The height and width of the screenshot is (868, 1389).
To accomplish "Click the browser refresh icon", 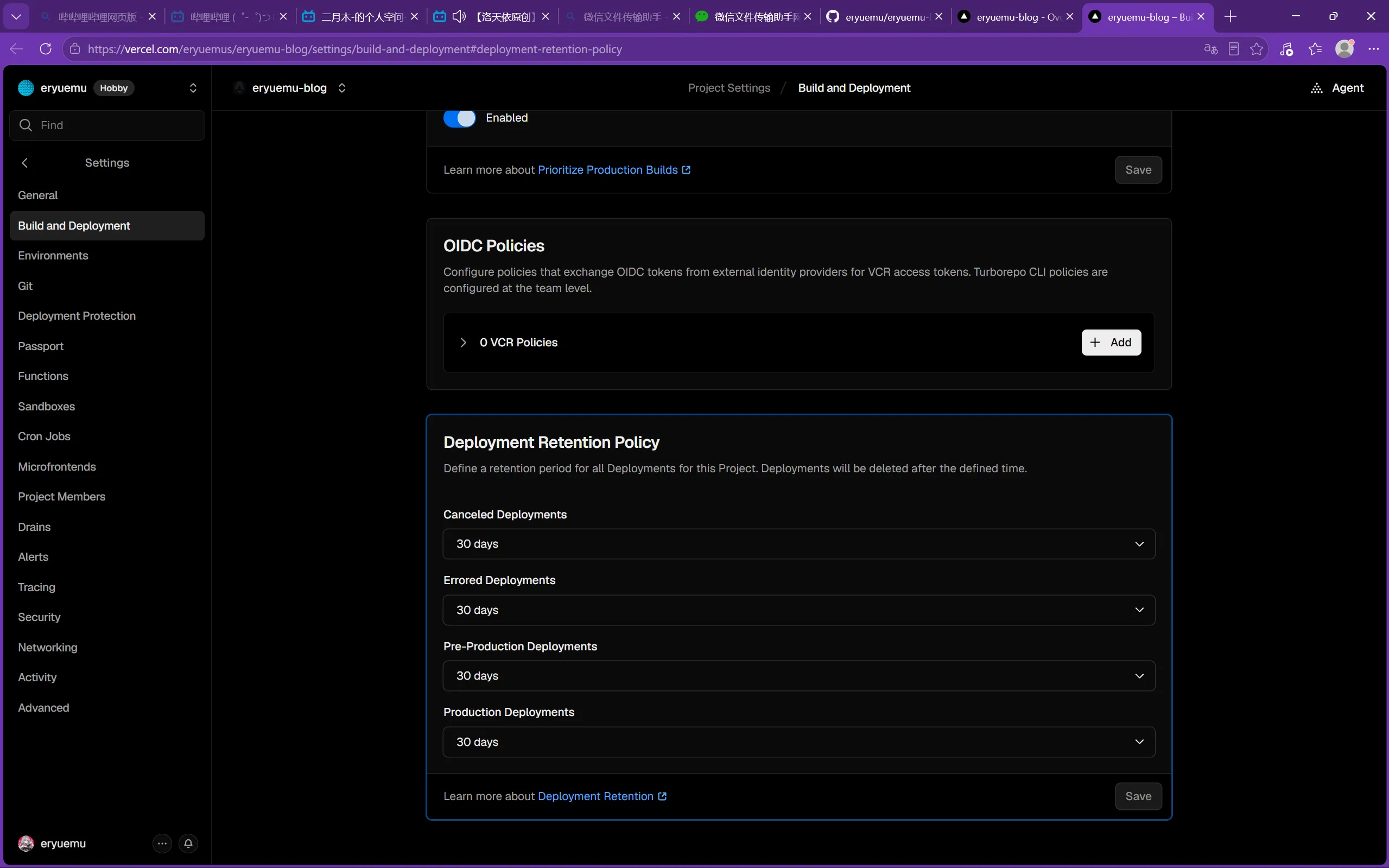I will click(x=46, y=49).
